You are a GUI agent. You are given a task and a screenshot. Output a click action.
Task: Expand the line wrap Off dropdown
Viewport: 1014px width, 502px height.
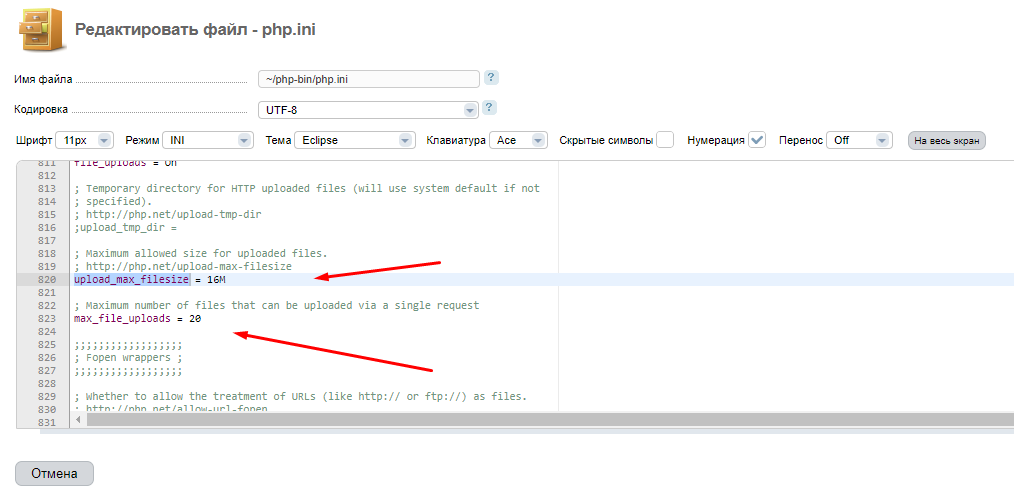click(x=858, y=140)
